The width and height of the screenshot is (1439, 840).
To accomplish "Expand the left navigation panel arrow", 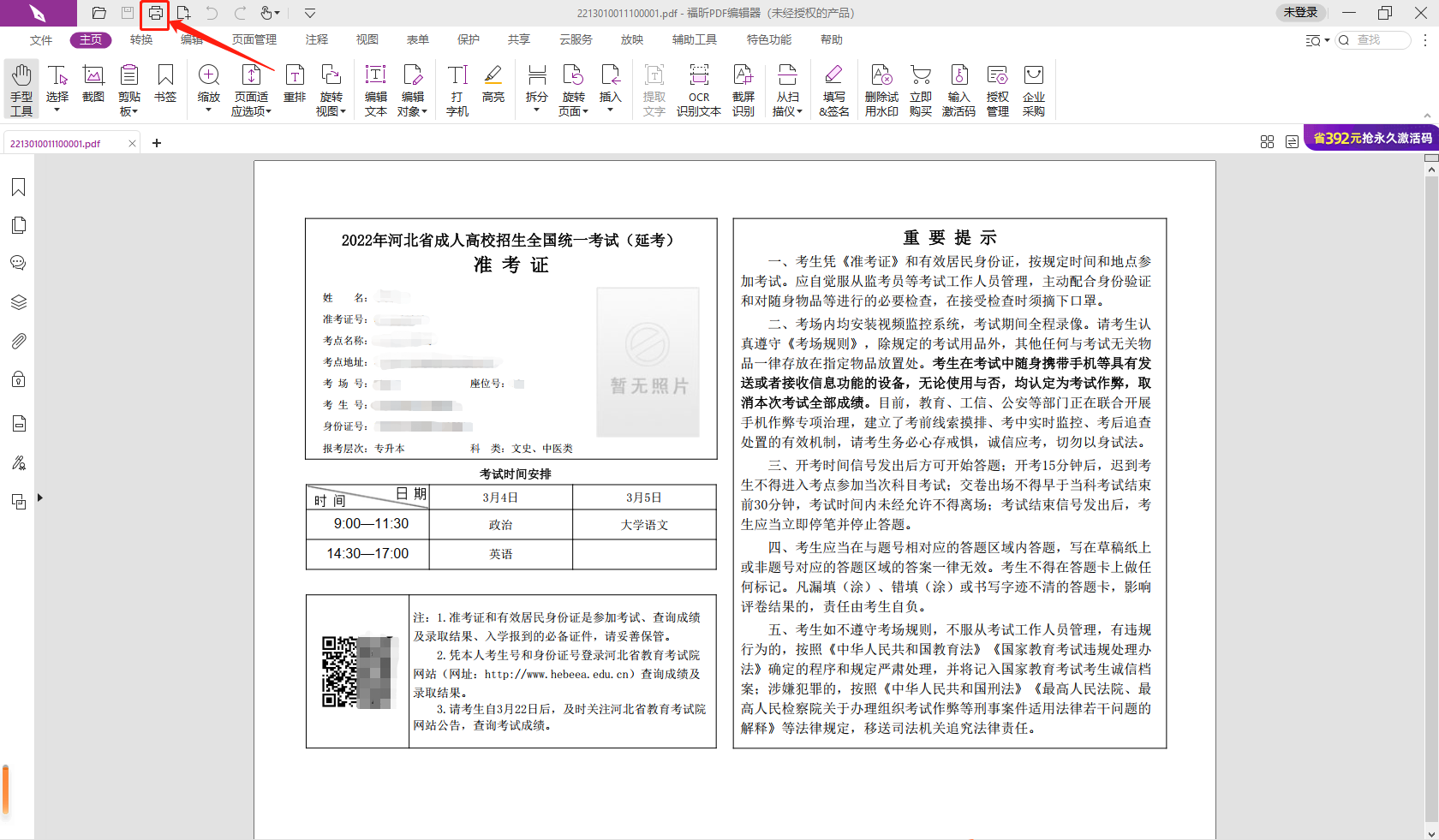I will [x=39, y=497].
